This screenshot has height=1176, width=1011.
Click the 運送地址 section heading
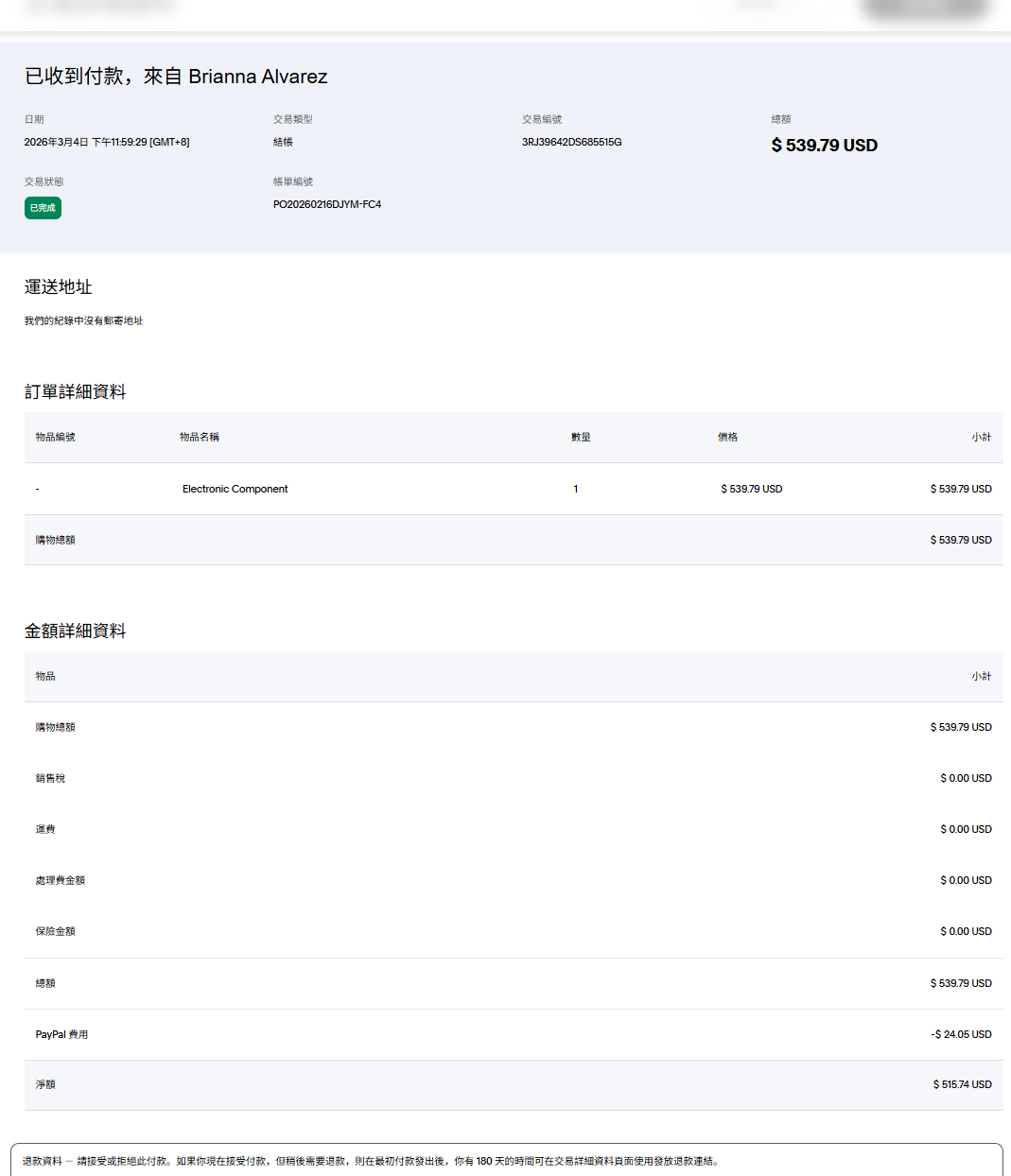(x=58, y=286)
